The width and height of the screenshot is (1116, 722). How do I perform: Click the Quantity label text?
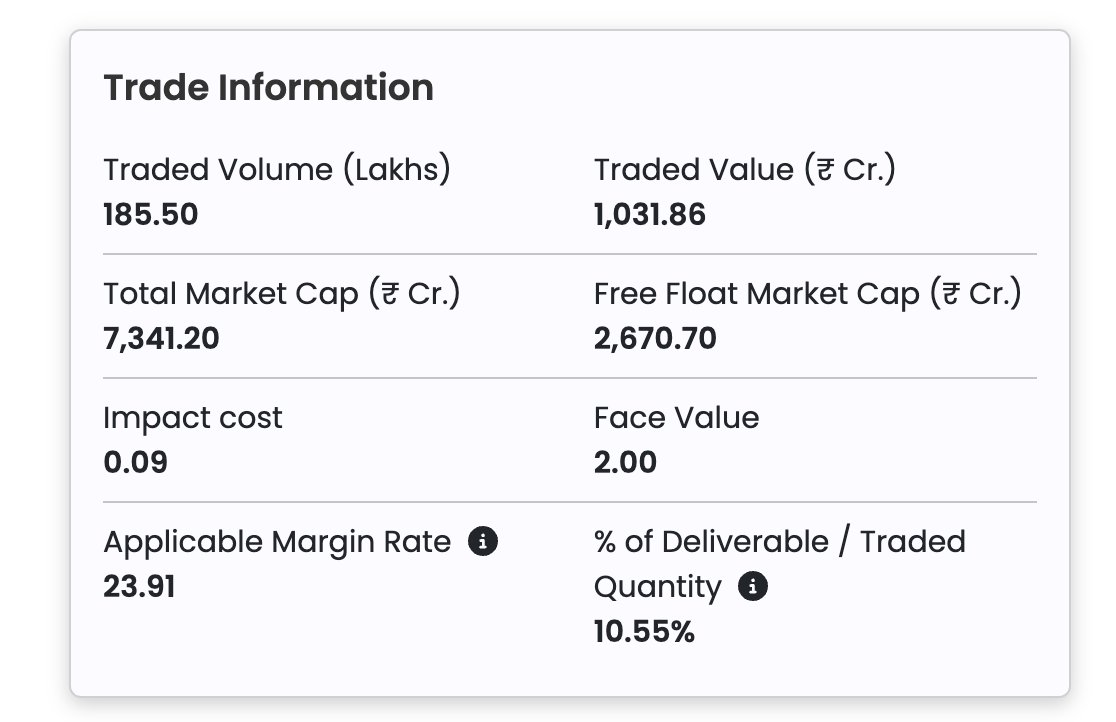(x=658, y=588)
